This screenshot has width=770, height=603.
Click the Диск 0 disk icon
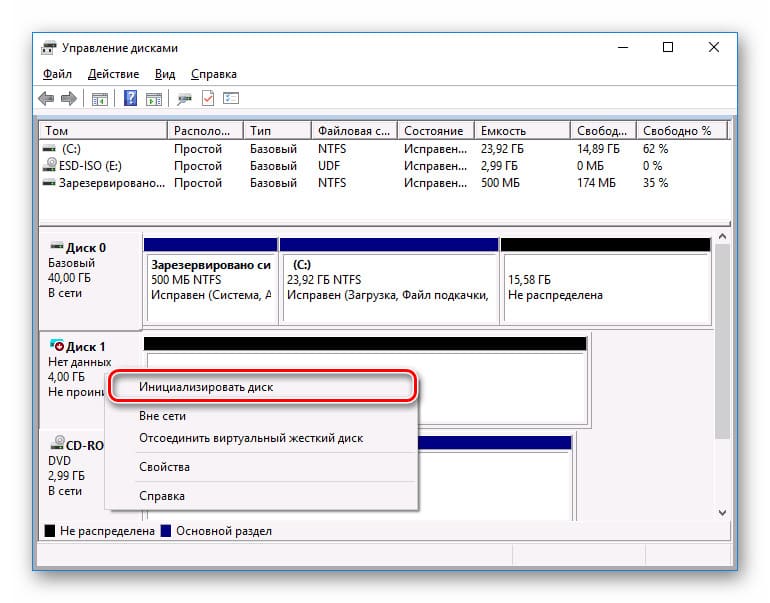57,246
